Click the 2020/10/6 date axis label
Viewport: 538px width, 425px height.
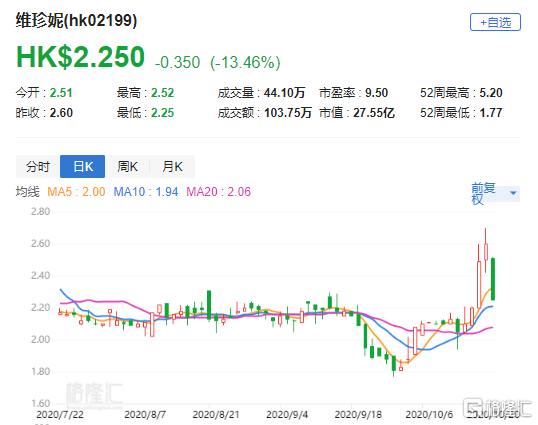(x=429, y=415)
